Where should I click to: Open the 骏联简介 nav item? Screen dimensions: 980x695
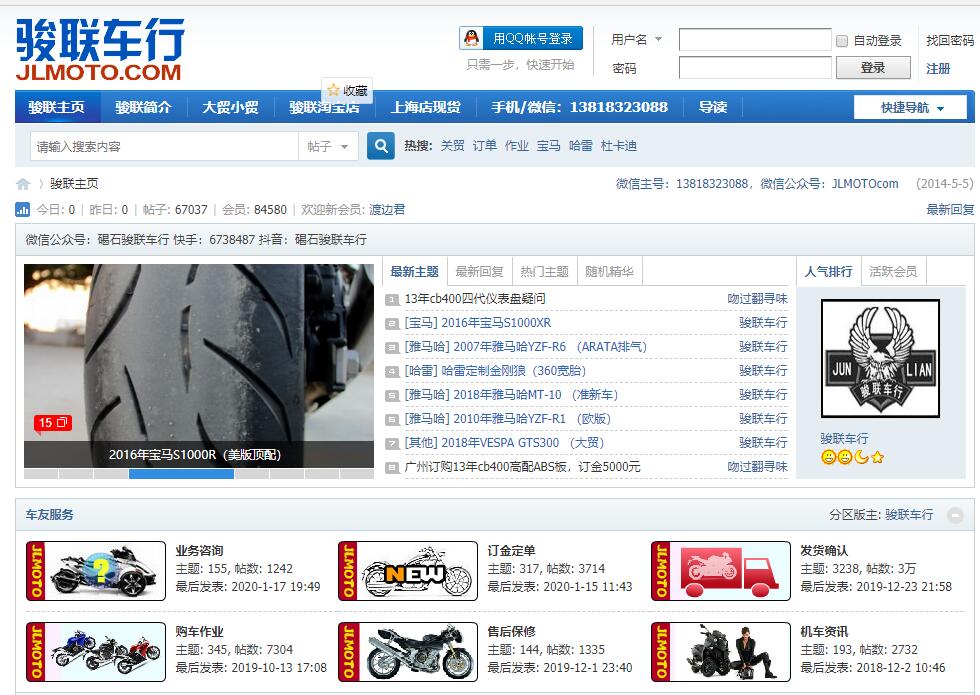143,108
